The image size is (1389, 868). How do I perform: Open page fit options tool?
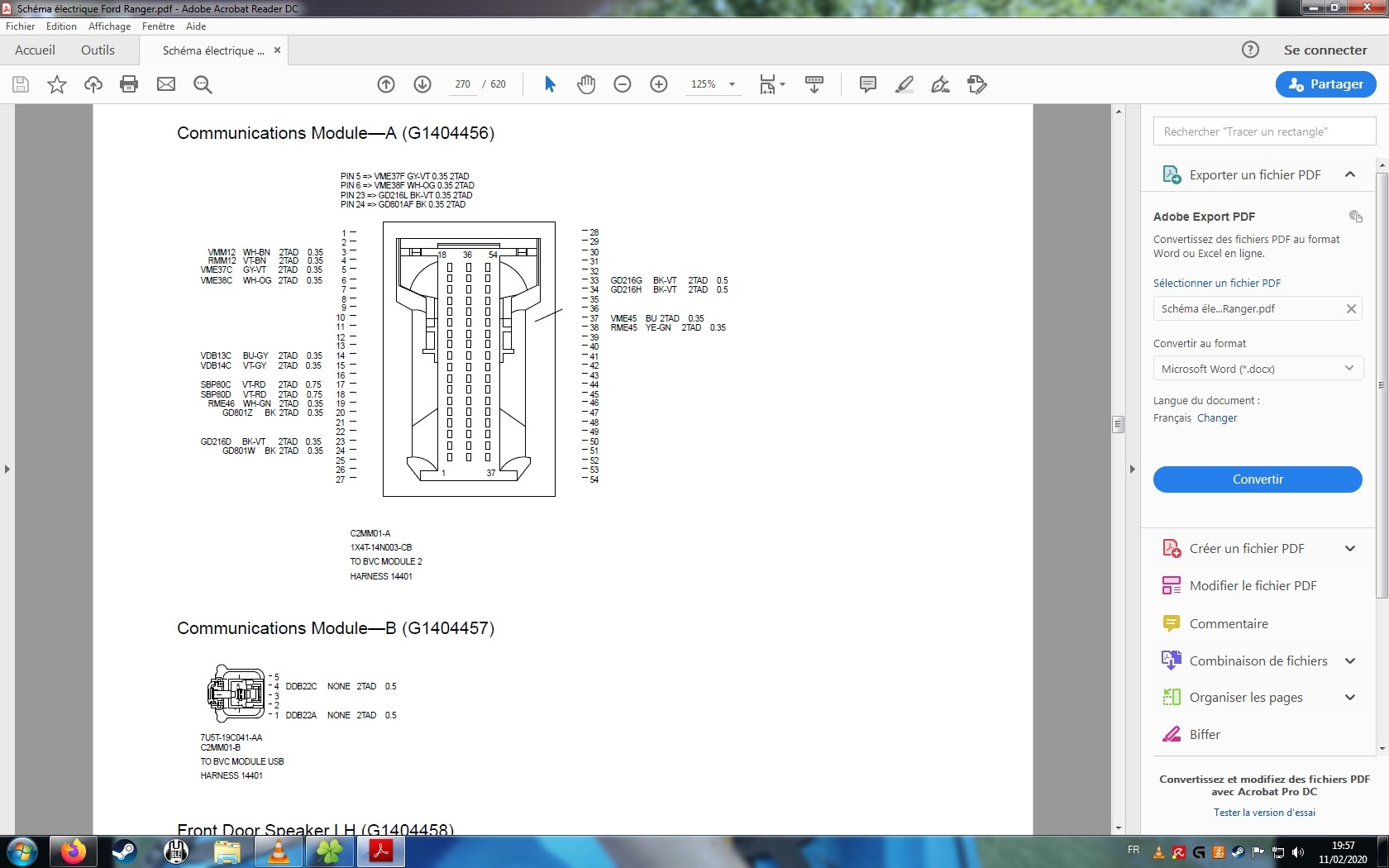(772, 84)
